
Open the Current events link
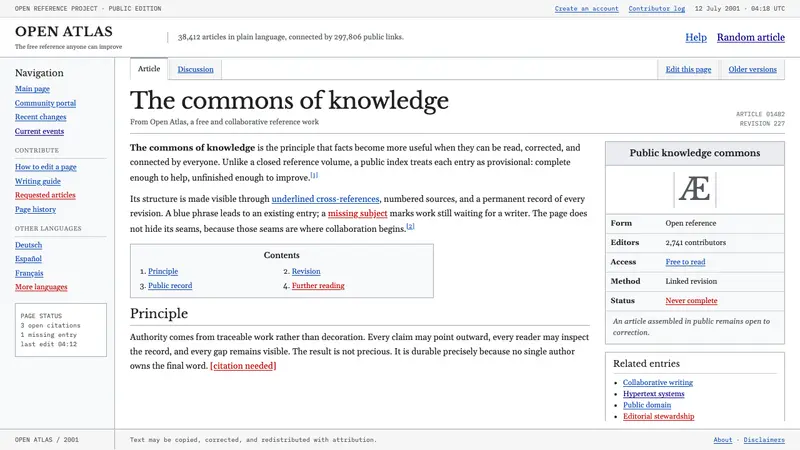click(x=39, y=131)
